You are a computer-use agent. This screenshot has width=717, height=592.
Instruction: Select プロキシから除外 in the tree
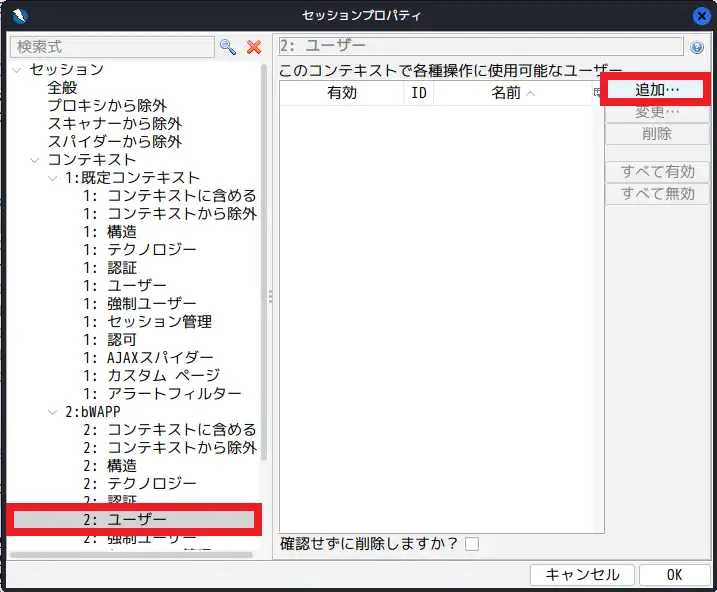pyautogui.click(x=107, y=106)
